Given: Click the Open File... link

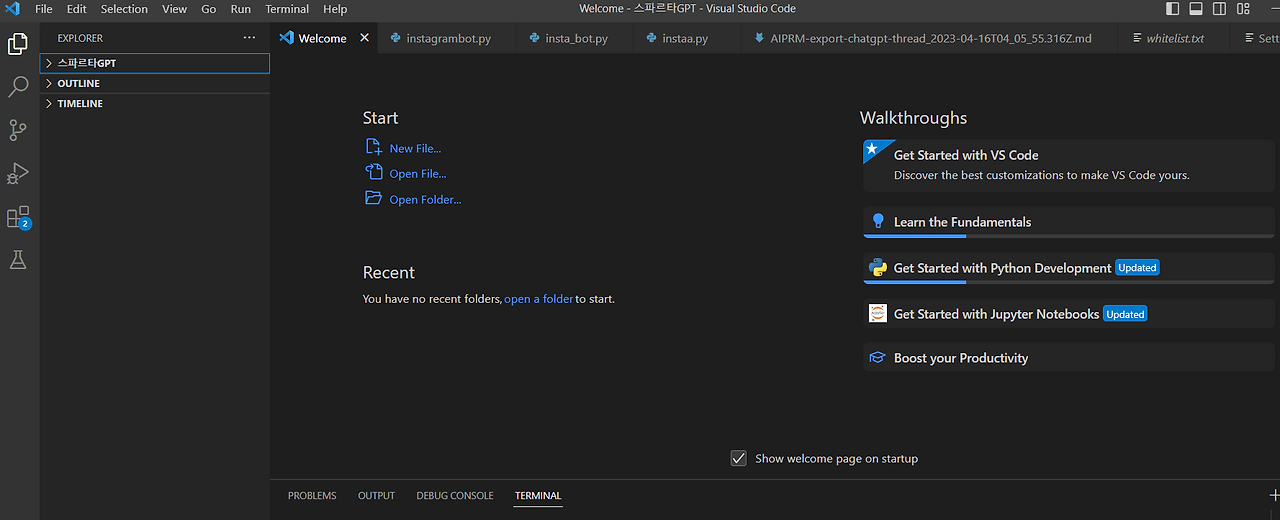Looking at the screenshot, I should tap(418, 174).
